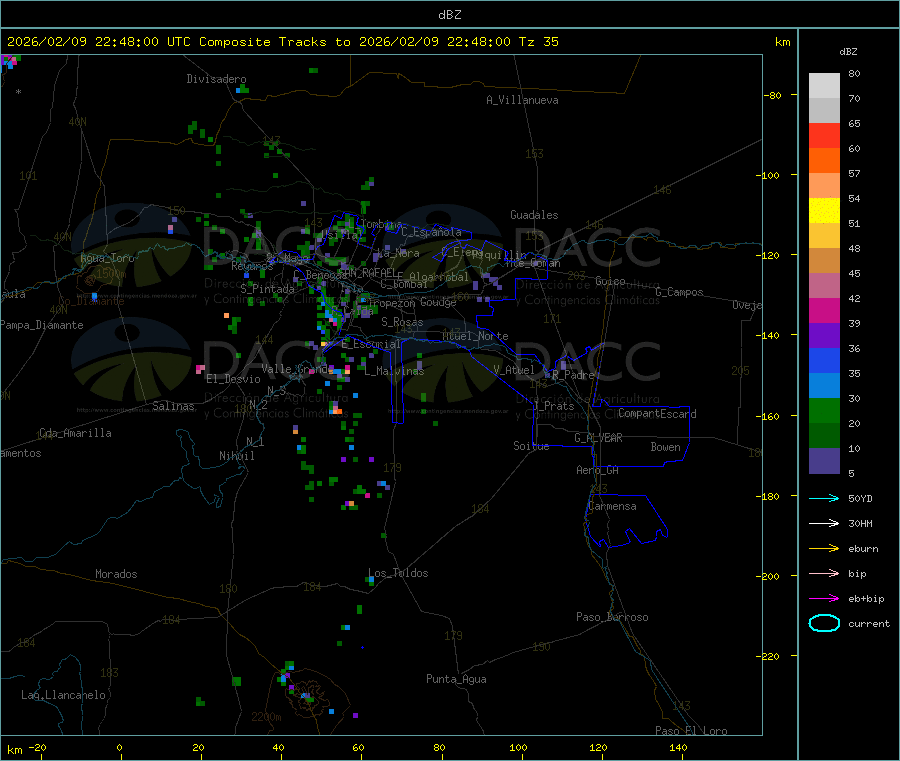900x761 pixels.
Task: Click the Goudge map label
Action: [439, 302]
